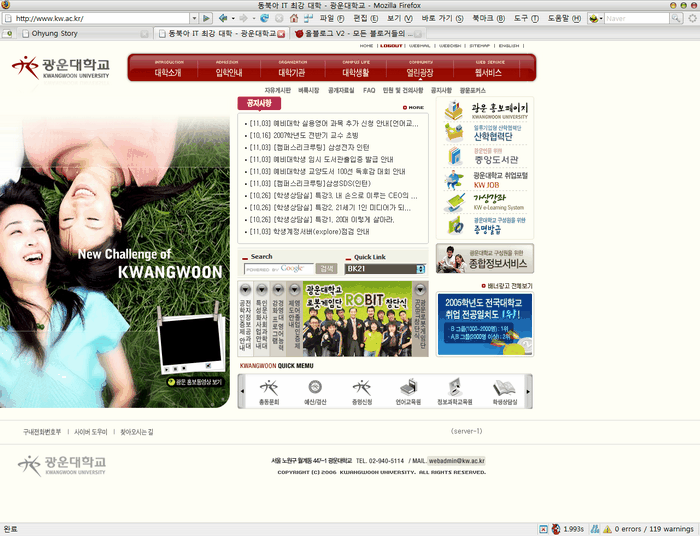Image resolution: width=700 pixels, height=536 pixels.
Task: Open the 편집 (Edit) menu
Action: coord(366,18)
